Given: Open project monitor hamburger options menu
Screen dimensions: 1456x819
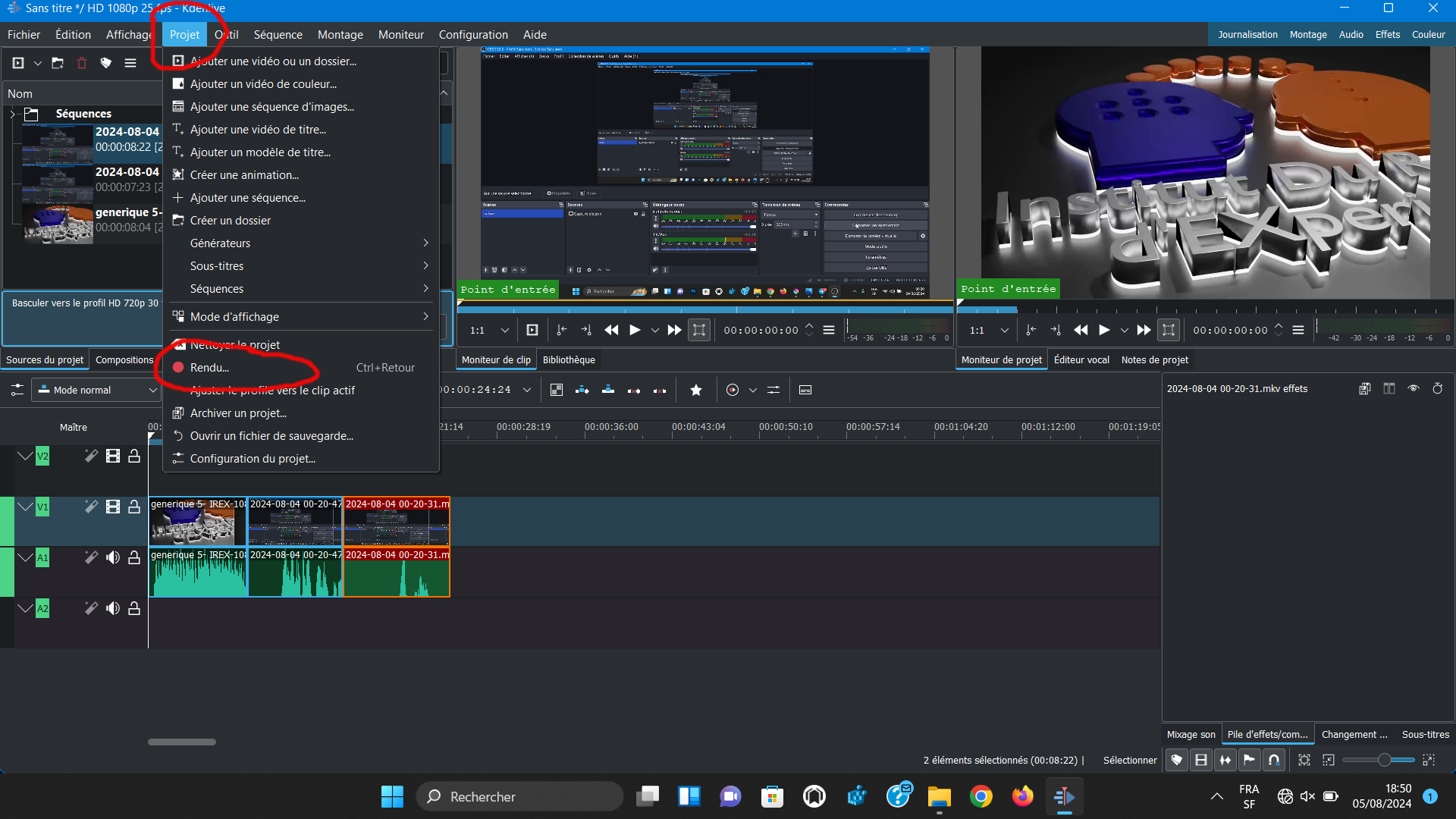Looking at the screenshot, I should (1298, 330).
